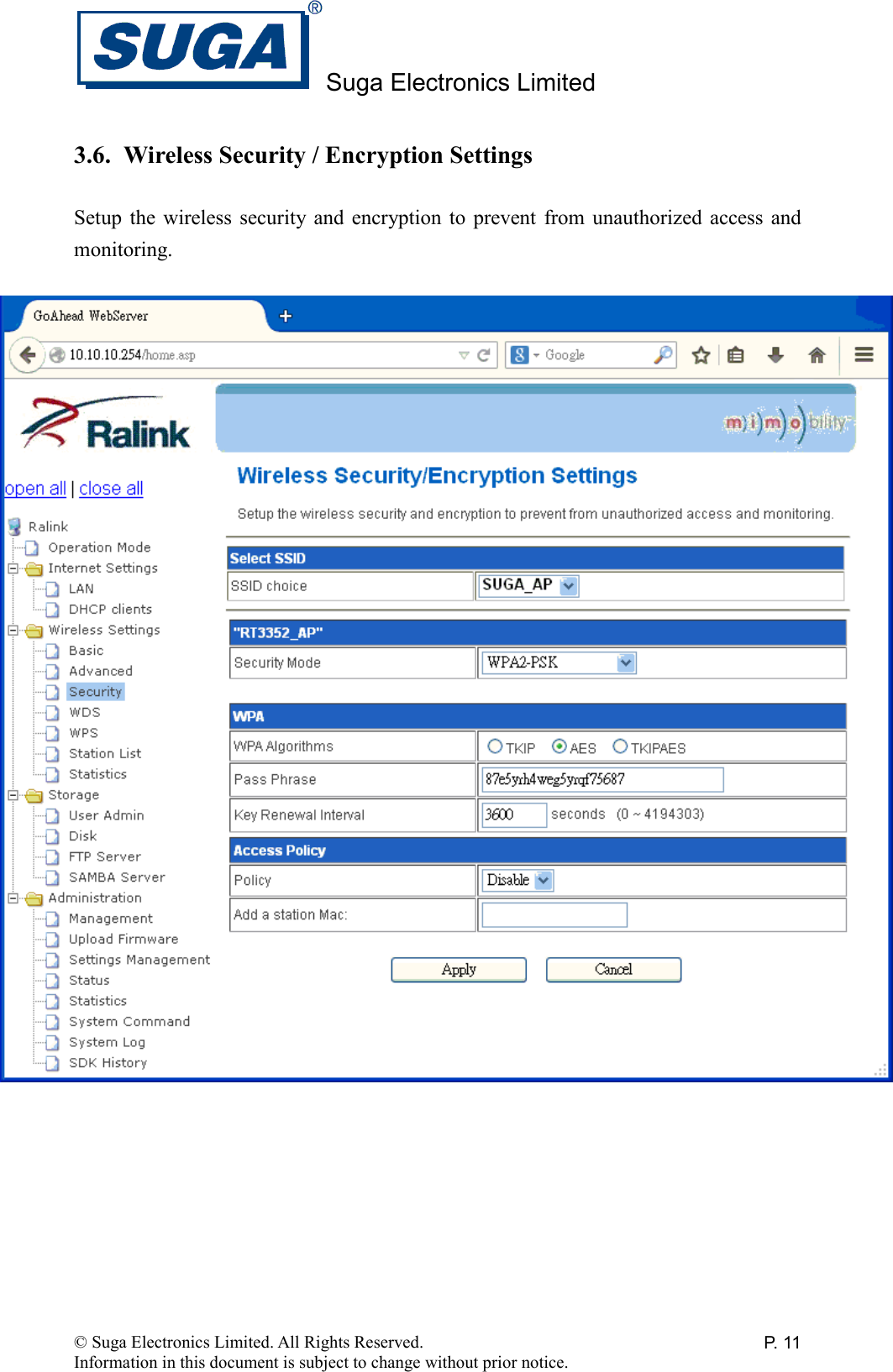Viewport: 893px width, 1372px height.
Task: Select the TKIP algorithm radio button
Action: (x=495, y=746)
